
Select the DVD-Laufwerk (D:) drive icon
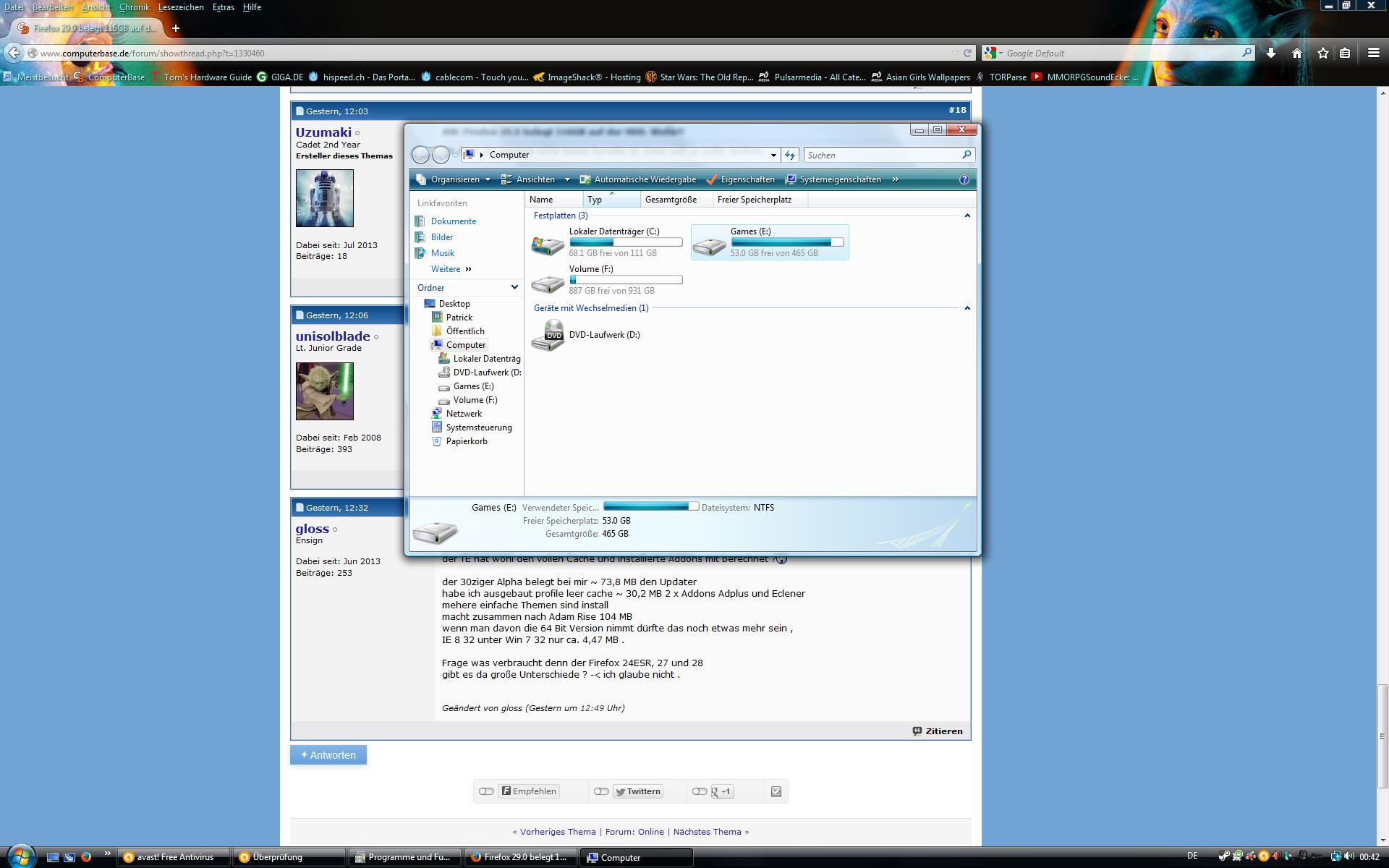coord(548,336)
